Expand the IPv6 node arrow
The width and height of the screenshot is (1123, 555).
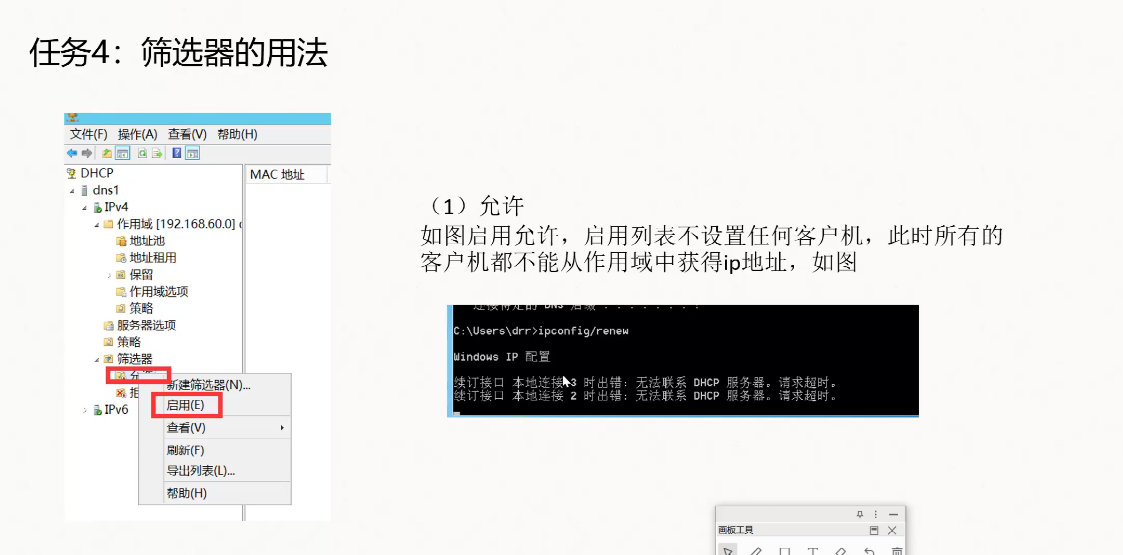[85, 410]
